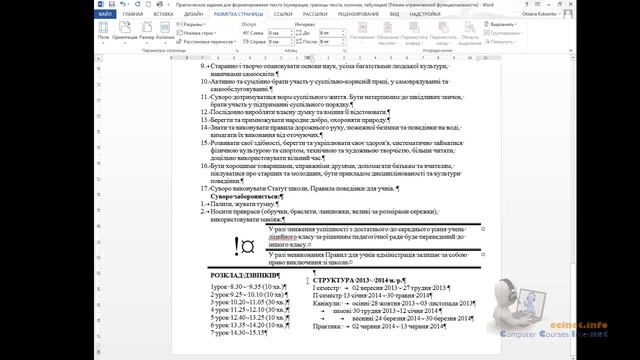Screen dimensions: 640x360
Task: Click the large exclamation mark in table
Action: coord(236,247)
